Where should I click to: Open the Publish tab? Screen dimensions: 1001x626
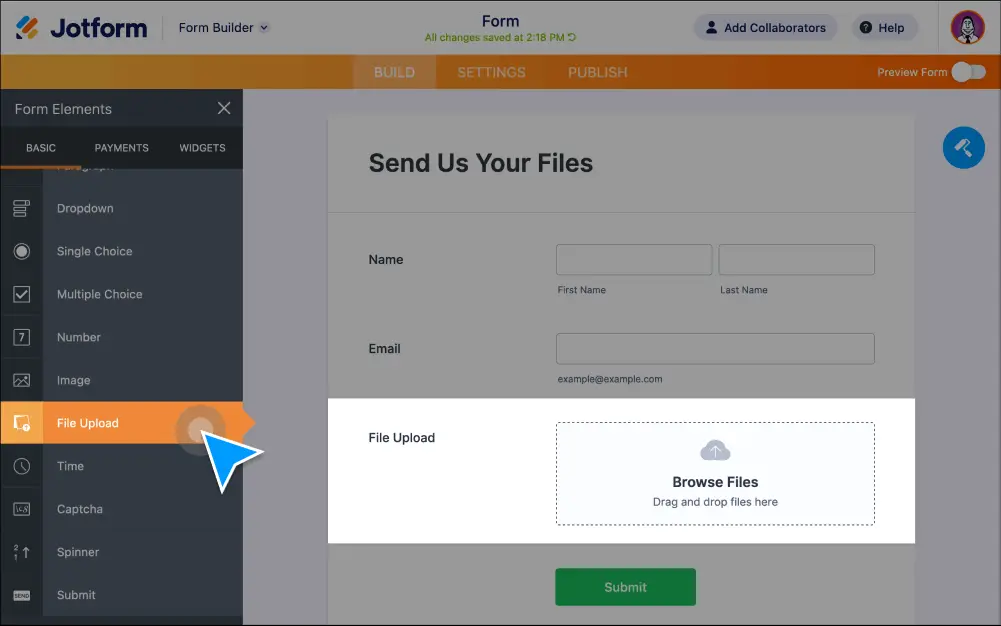pyautogui.click(x=597, y=72)
